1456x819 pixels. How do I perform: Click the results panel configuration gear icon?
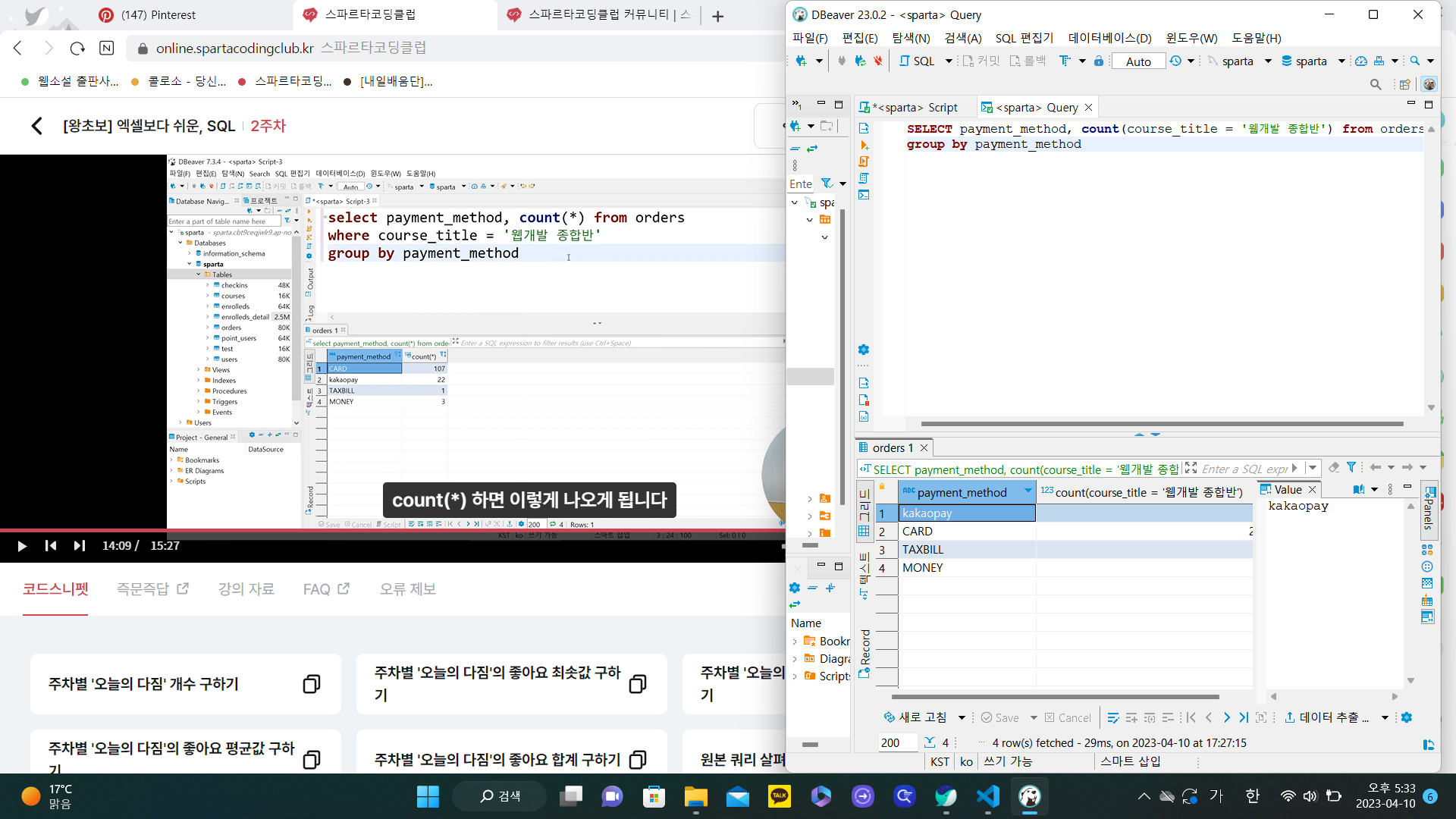[1407, 717]
